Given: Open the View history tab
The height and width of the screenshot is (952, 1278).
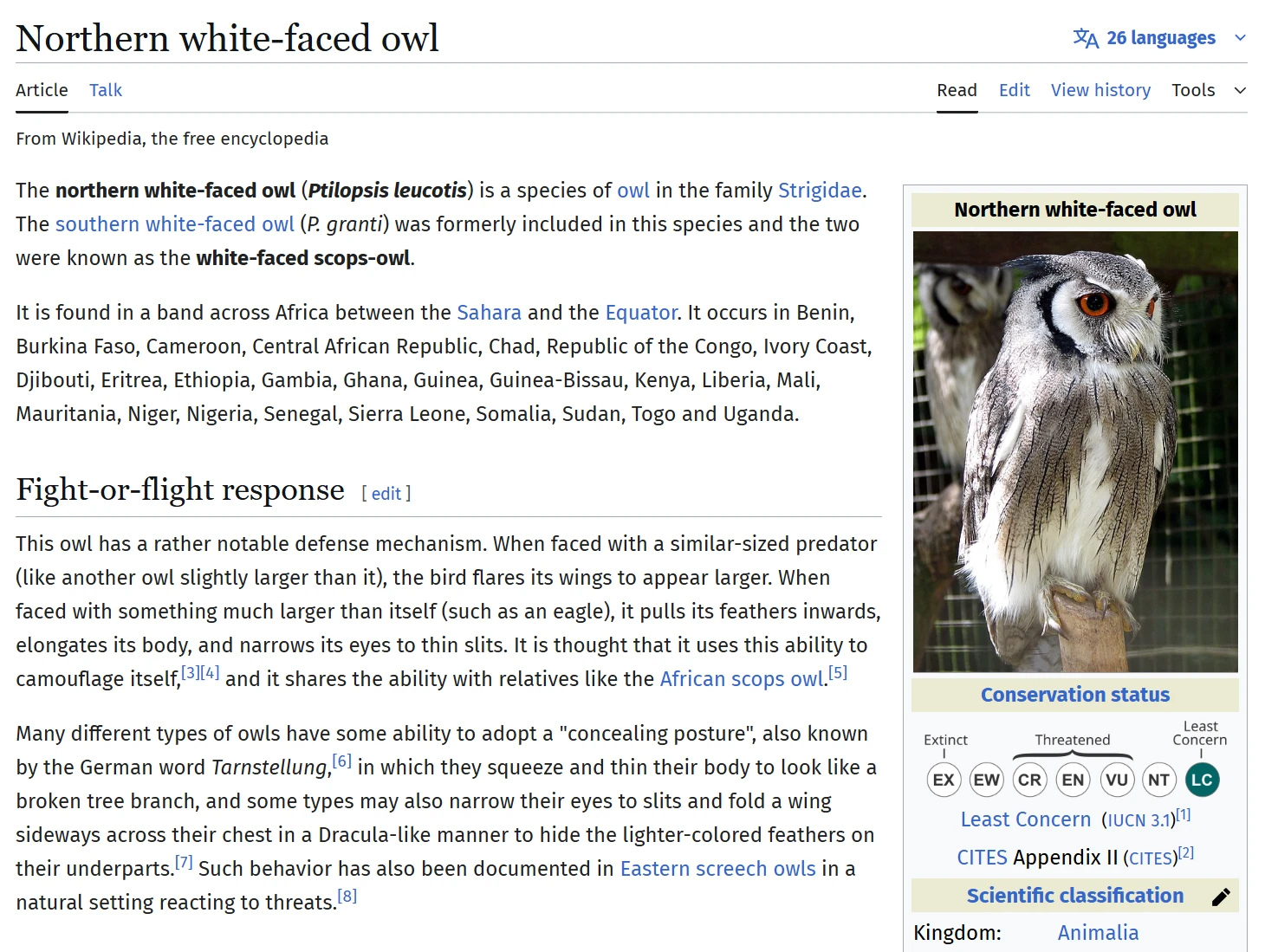Looking at the screenshot, I should click(x=1100, y=90).
